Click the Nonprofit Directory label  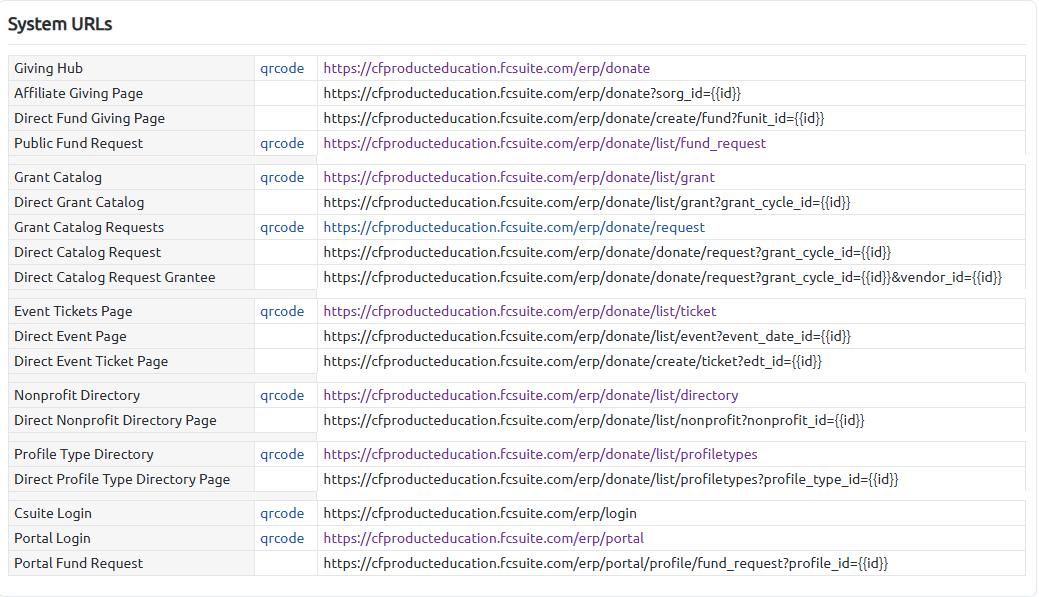77,395
